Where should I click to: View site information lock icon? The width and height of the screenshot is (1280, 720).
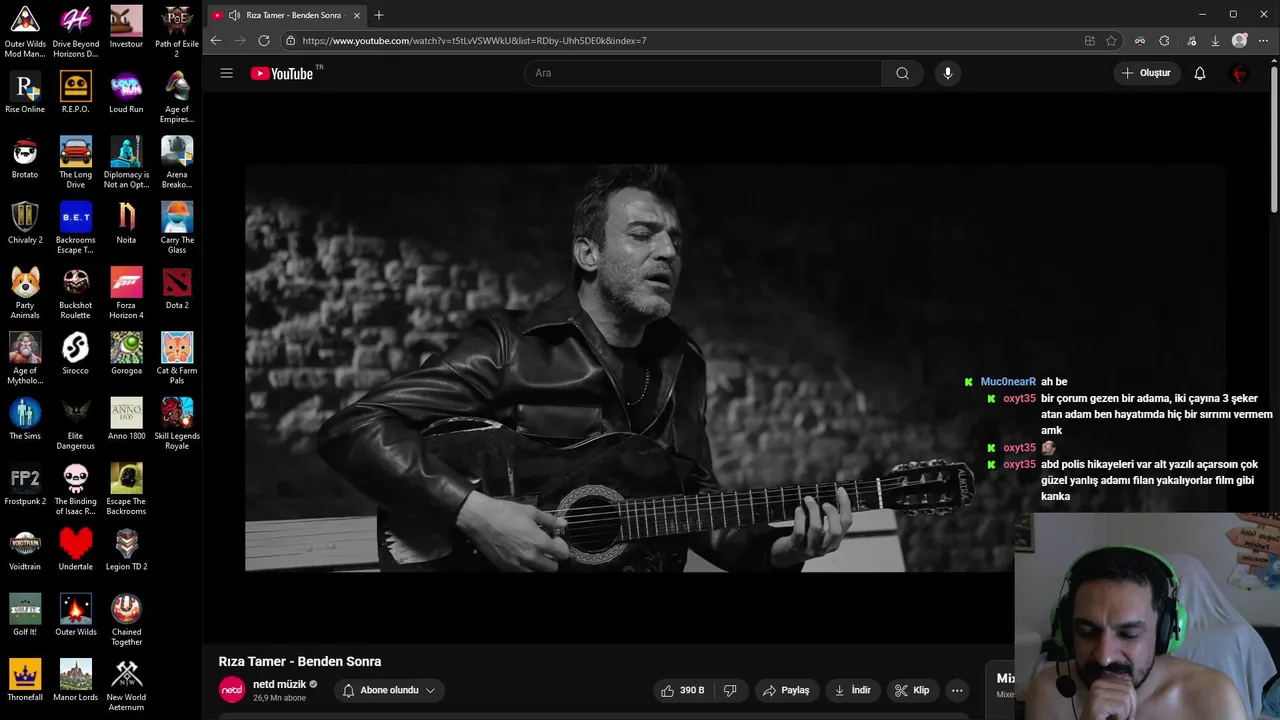(x=290, y=41)
